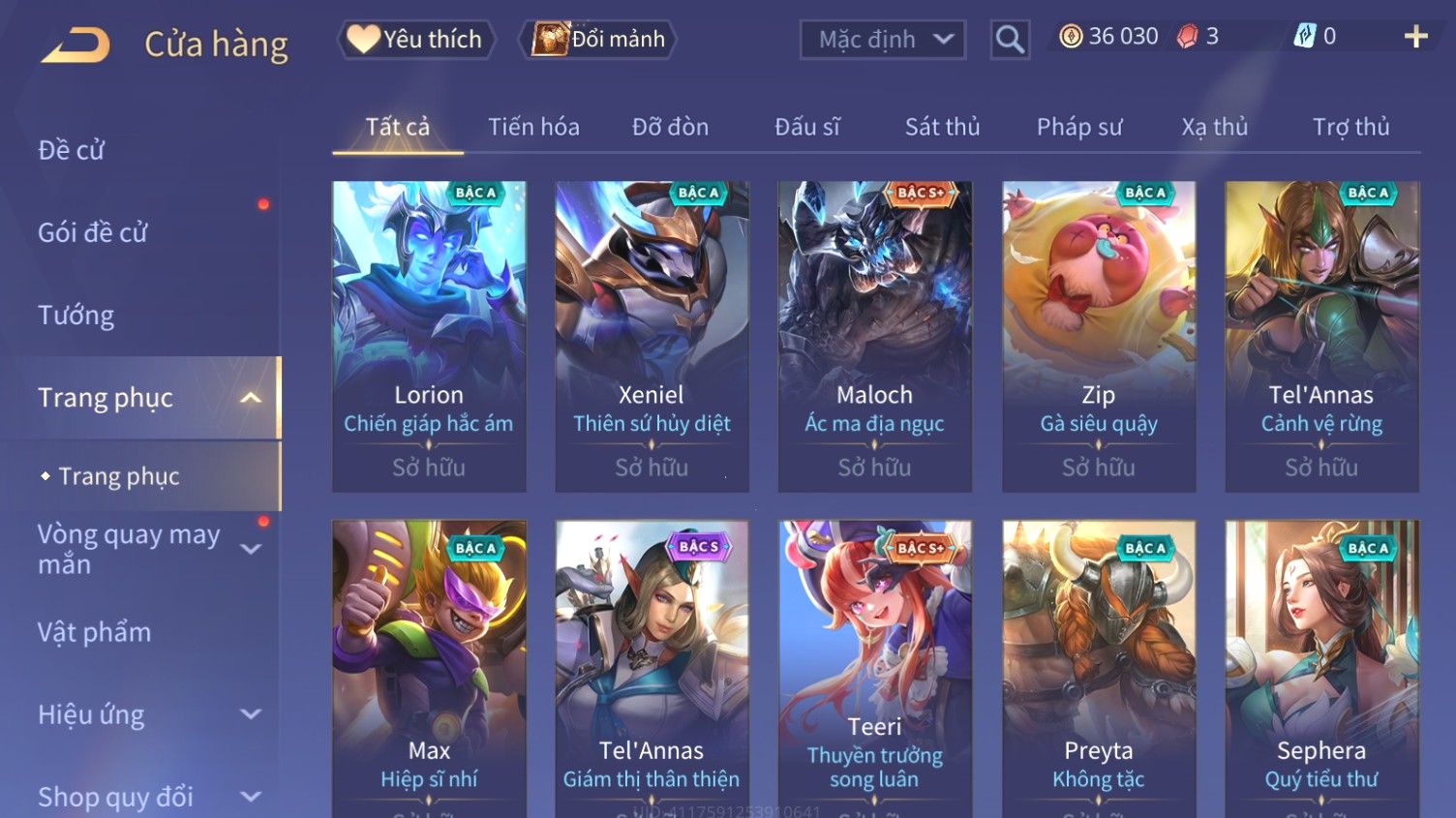
Task: Open the Yêu thích heart favorites button
Action: (x=415, y=40)
